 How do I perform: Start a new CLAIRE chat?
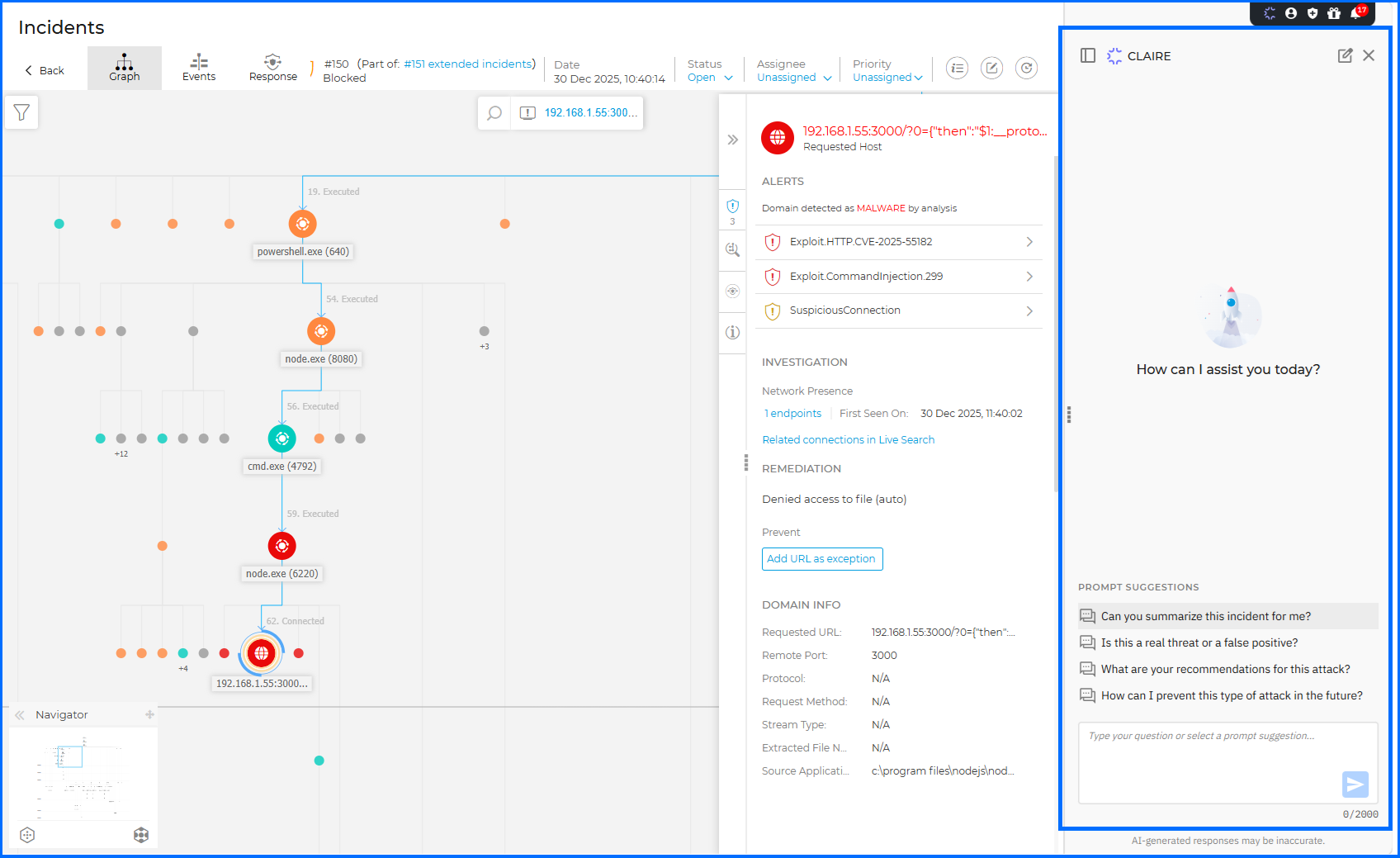click(1345, 55)
